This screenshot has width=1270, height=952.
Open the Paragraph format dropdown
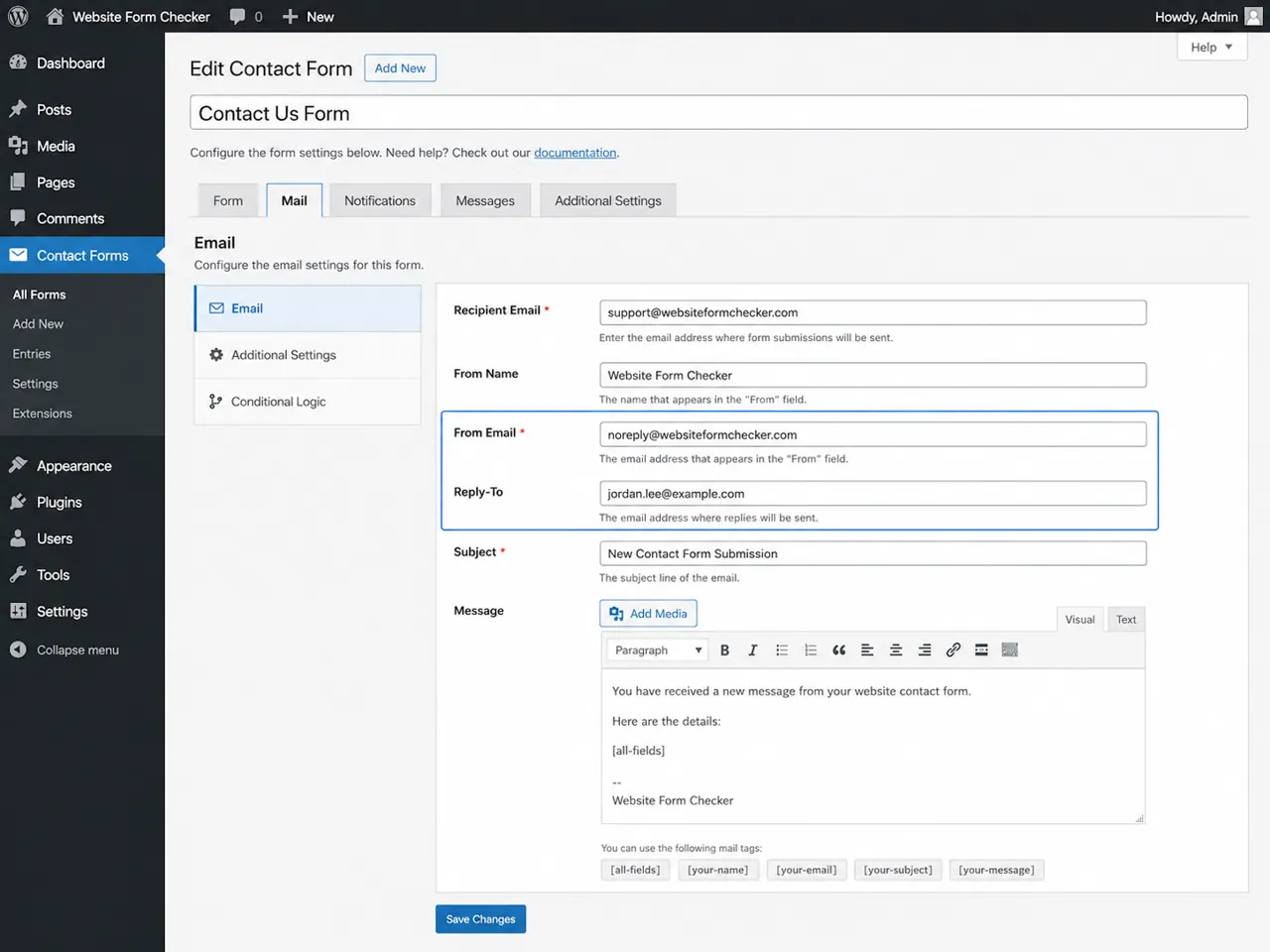pyautogui.click(x=657, y=651)
